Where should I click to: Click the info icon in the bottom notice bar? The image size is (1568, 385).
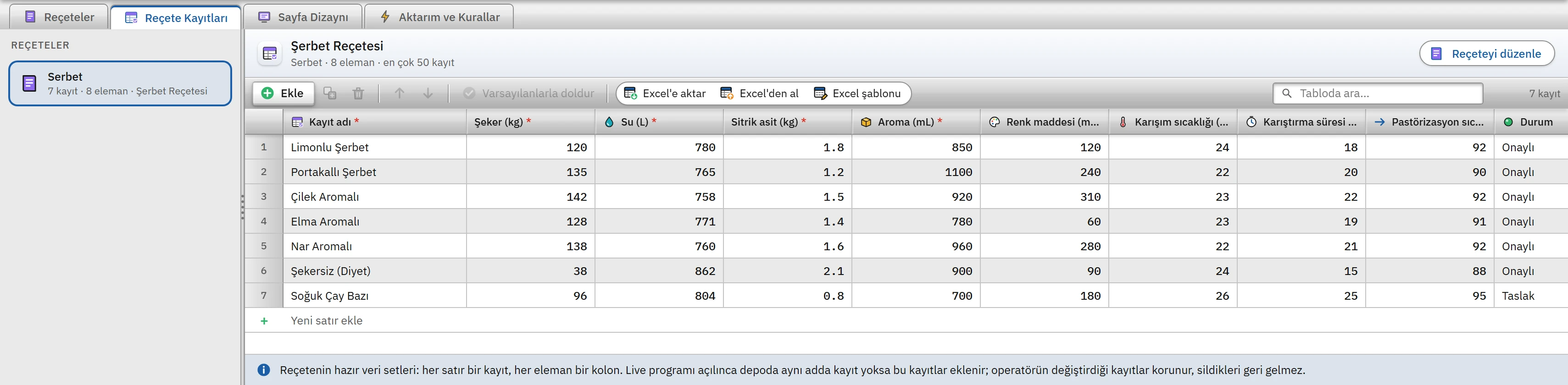tap(264, 370)
